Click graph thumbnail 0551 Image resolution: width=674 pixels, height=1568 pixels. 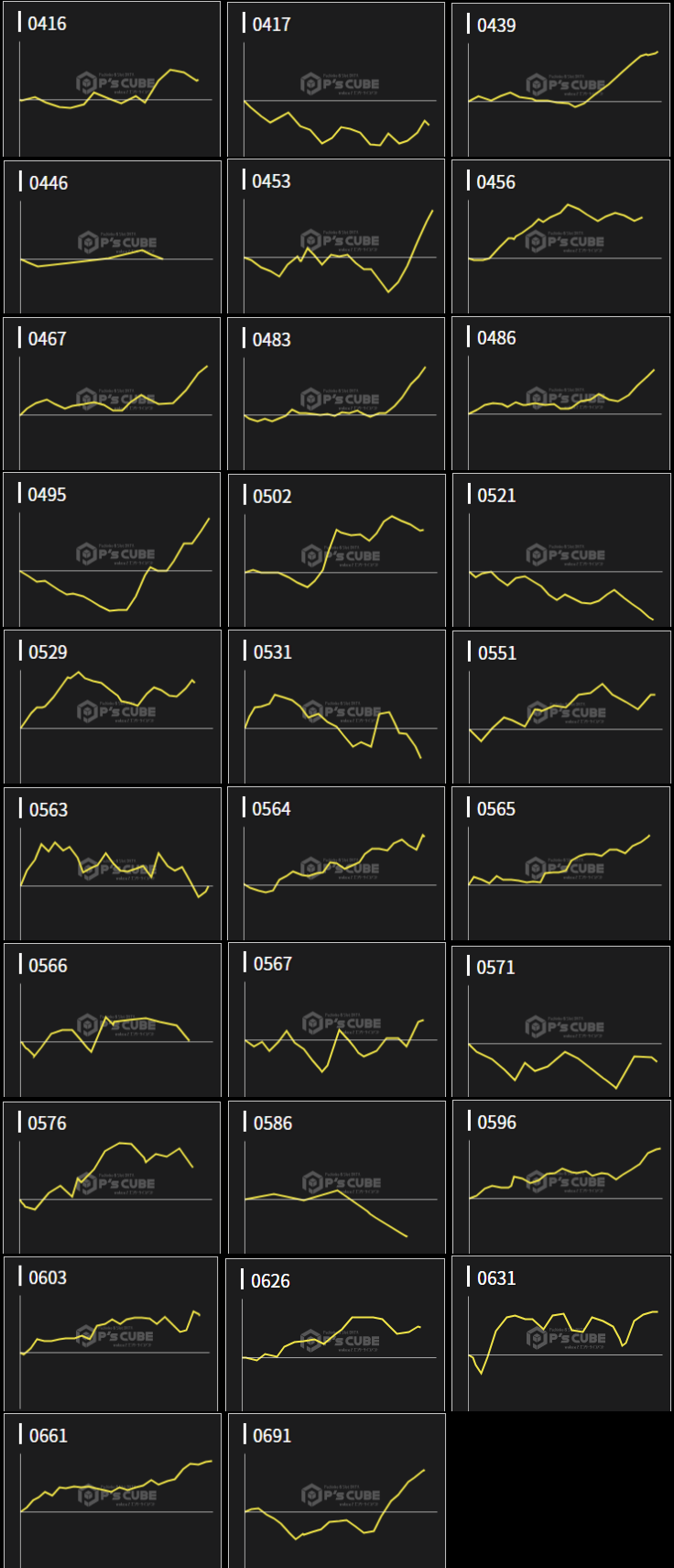pos(560,707)
